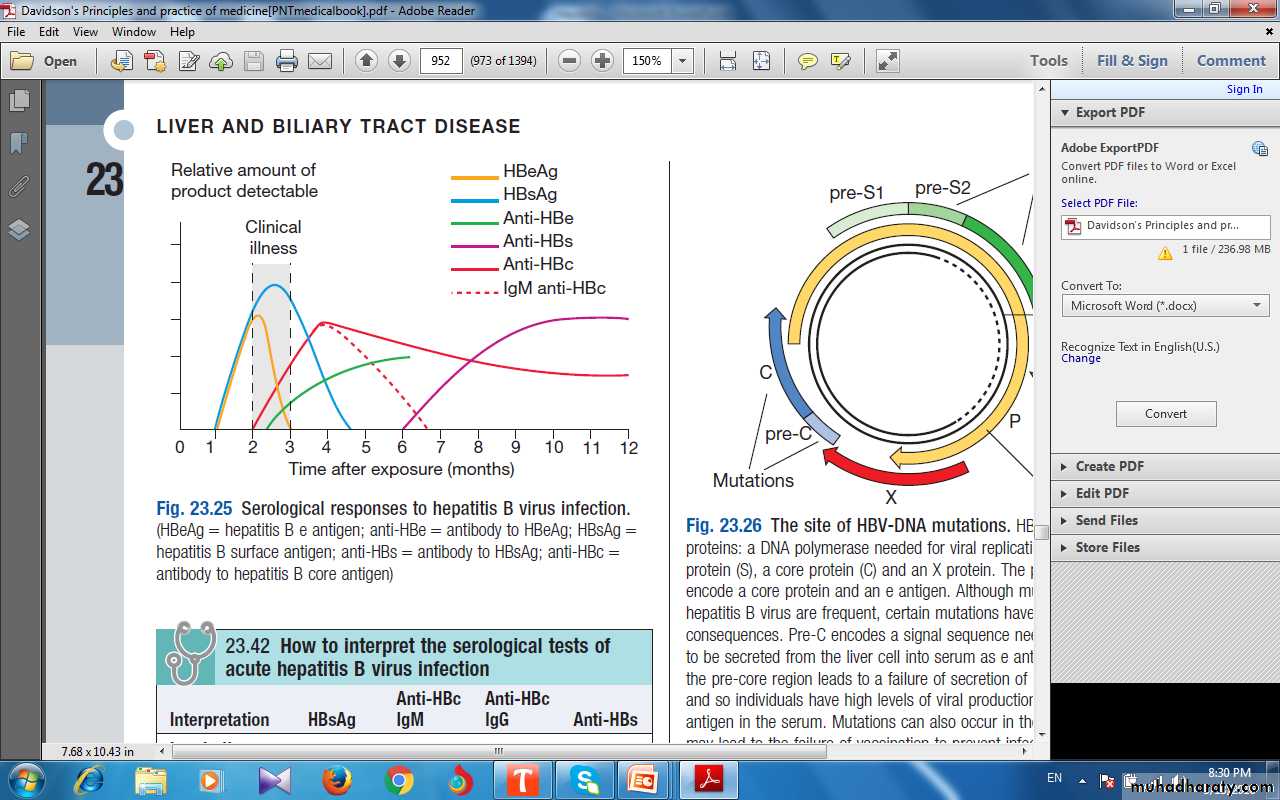The width and height of the screenshot is (1280, 800).
Task: Open the View menu
Action: point(85,31)
